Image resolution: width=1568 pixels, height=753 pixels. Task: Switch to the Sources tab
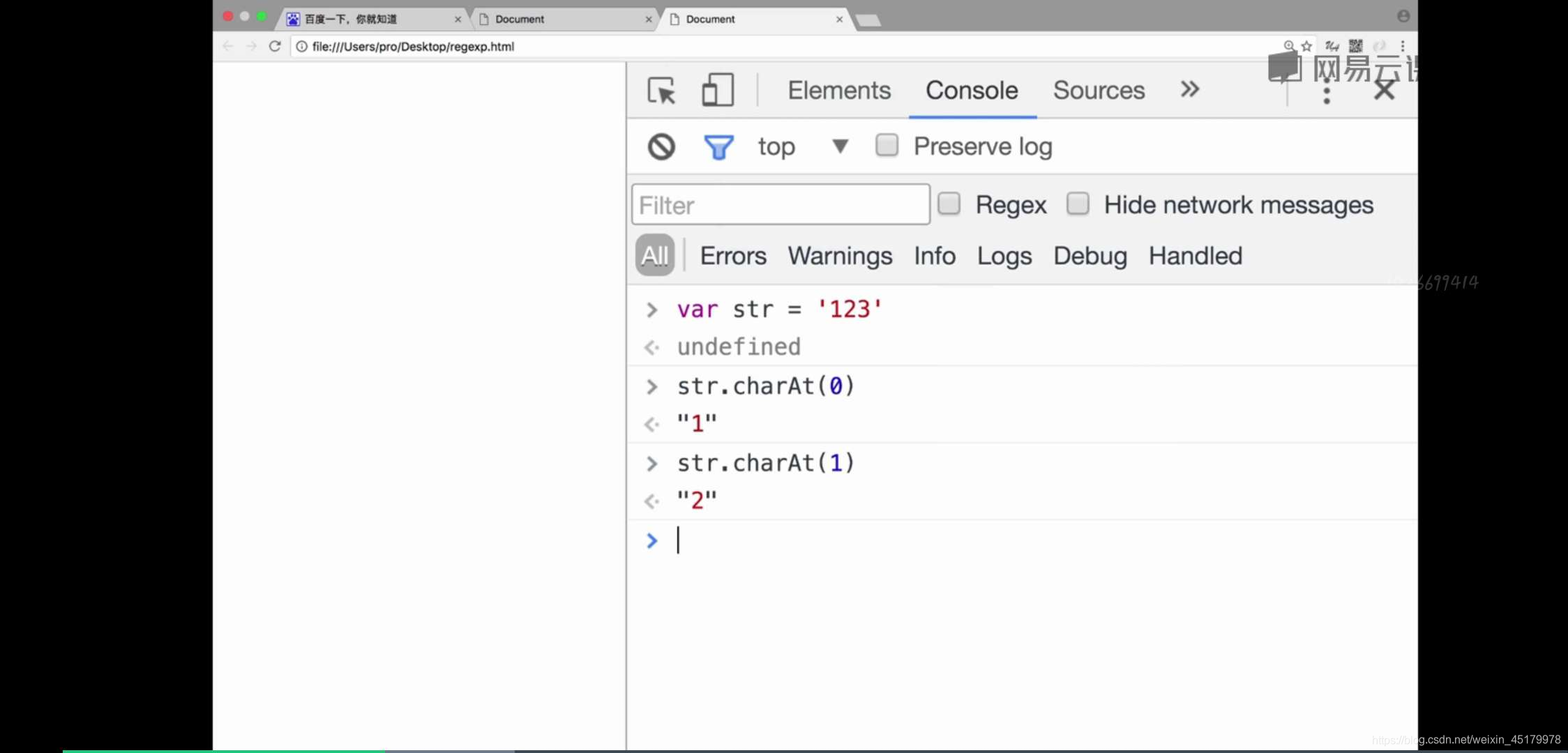1099,91
